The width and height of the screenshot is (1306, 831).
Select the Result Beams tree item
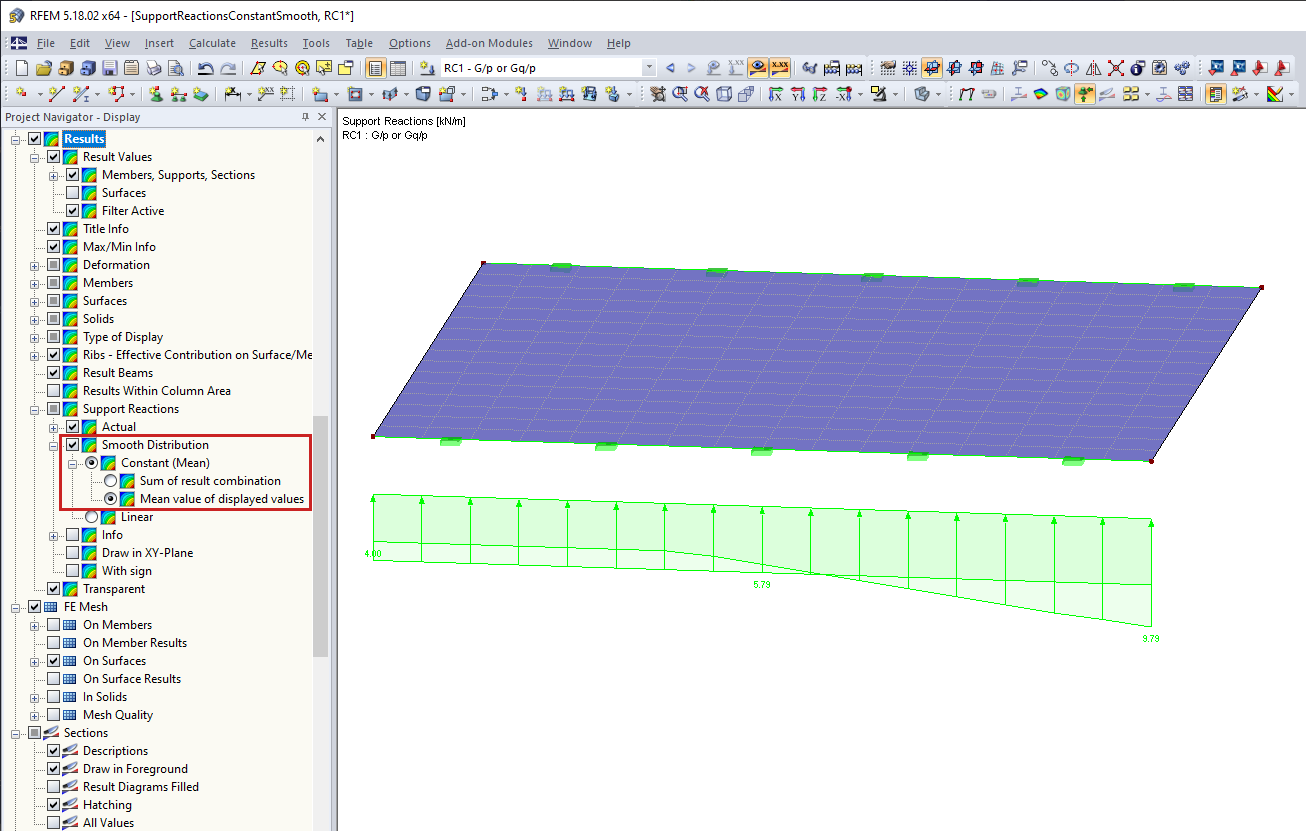coord(118,373)
